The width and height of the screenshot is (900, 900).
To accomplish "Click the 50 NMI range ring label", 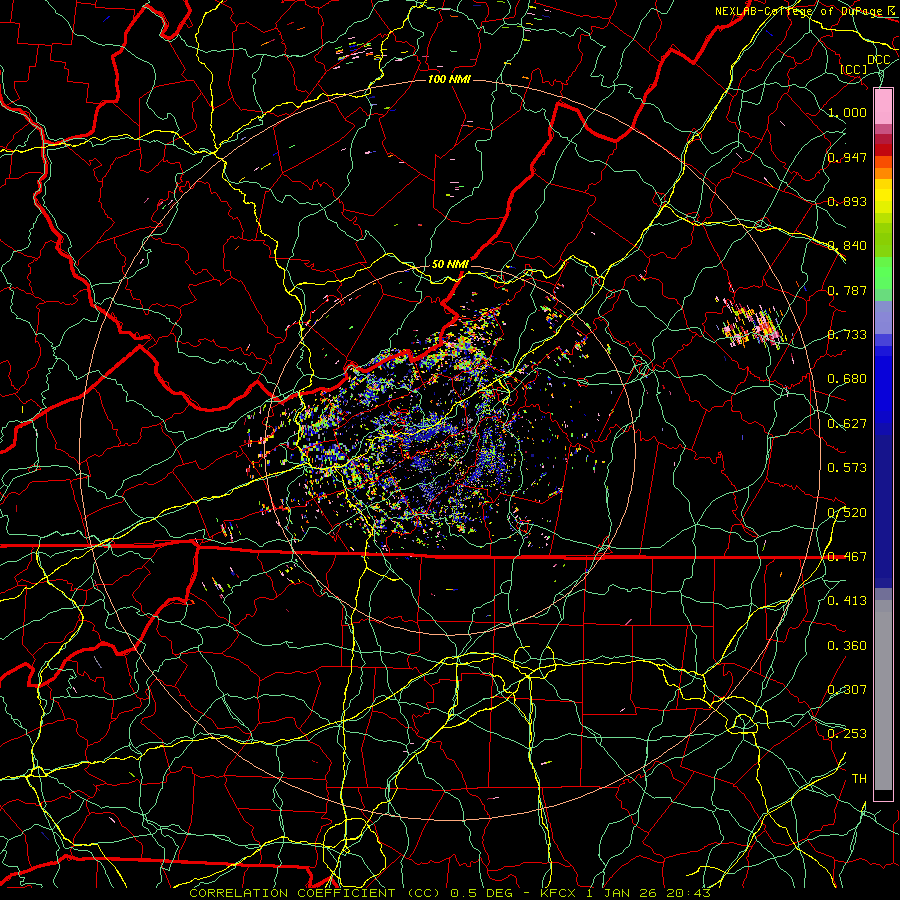I will pos(450,265).
